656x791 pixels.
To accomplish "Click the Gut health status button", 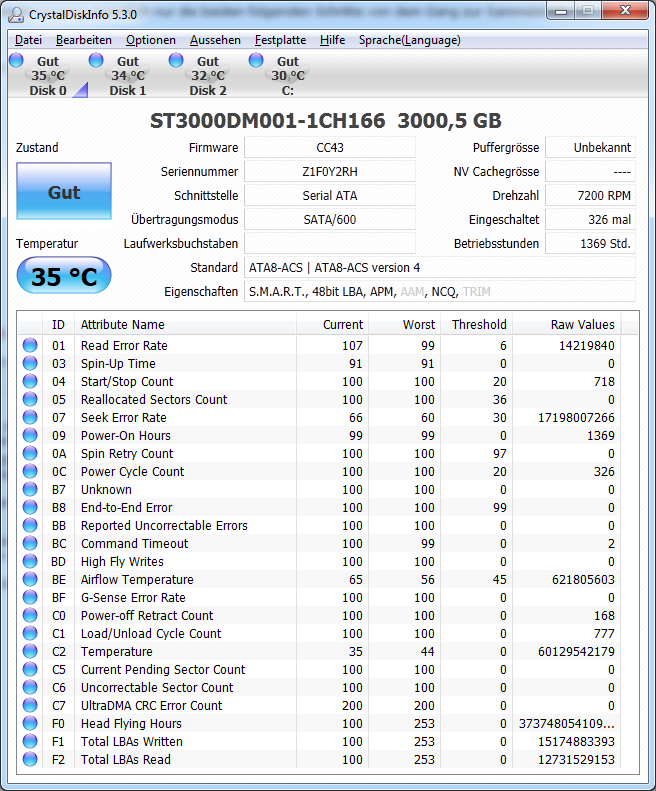I will [64, 191].
